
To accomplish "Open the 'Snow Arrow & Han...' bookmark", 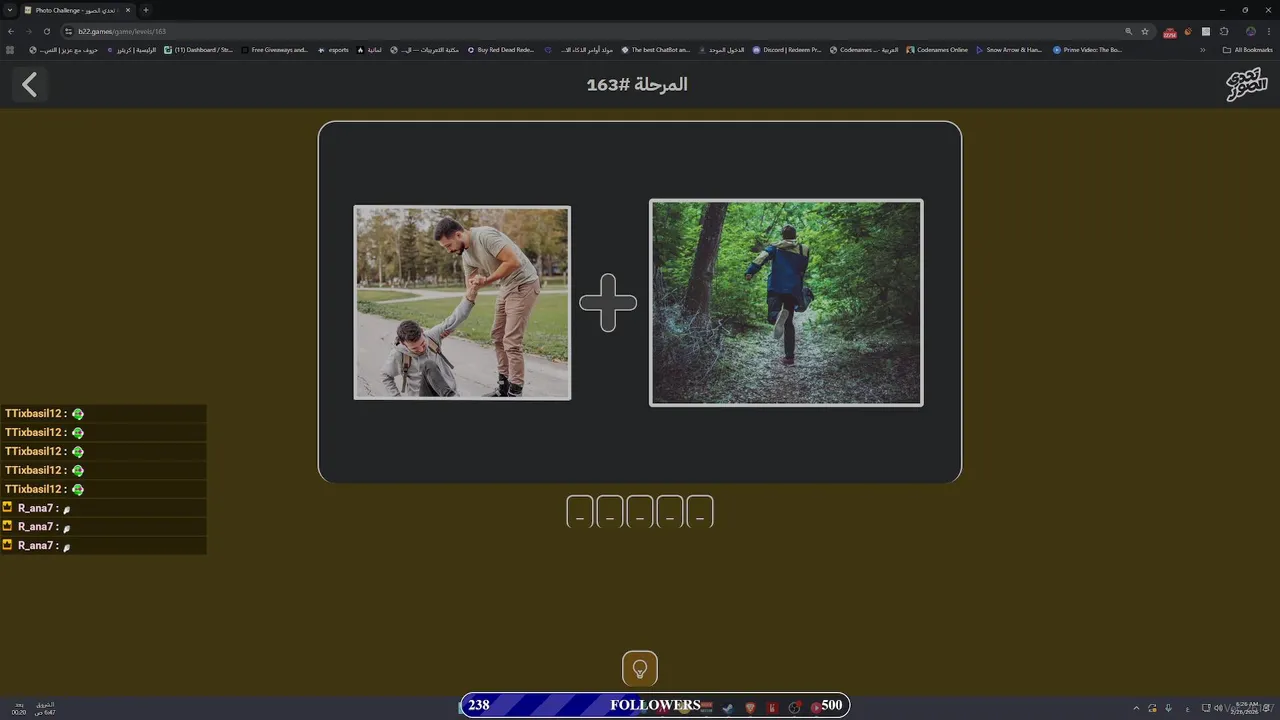I will pos(1009,50).
